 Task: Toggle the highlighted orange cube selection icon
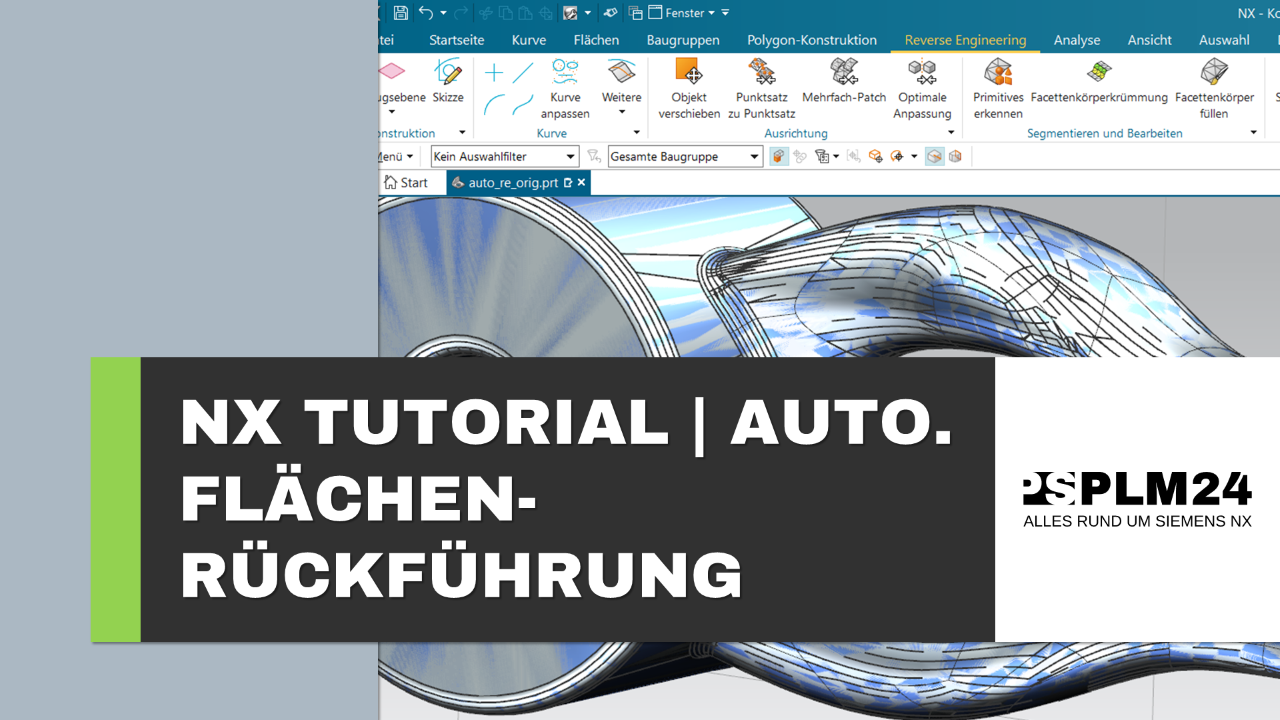point(779,156)
